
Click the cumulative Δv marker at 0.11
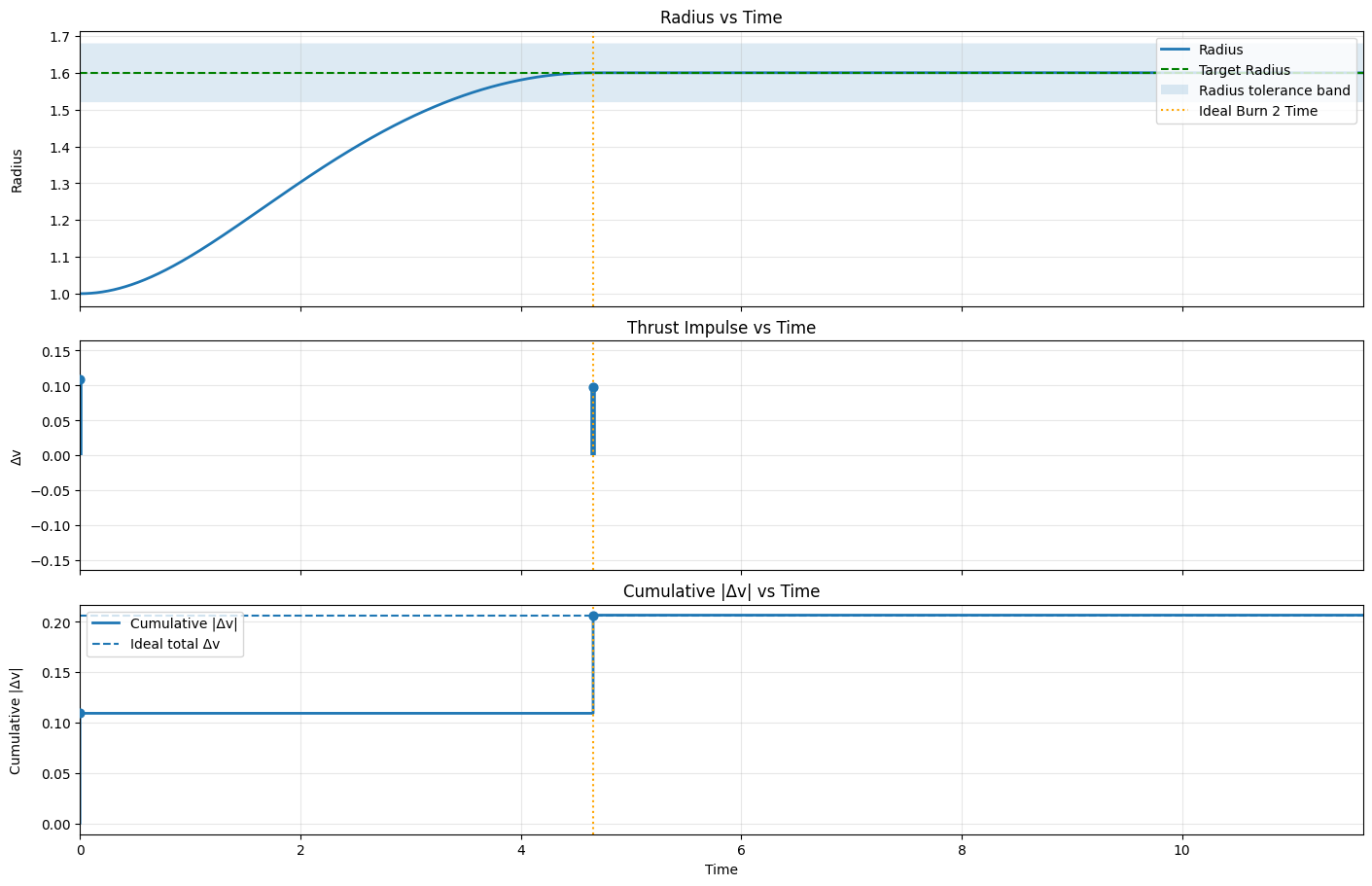[80, 713]
